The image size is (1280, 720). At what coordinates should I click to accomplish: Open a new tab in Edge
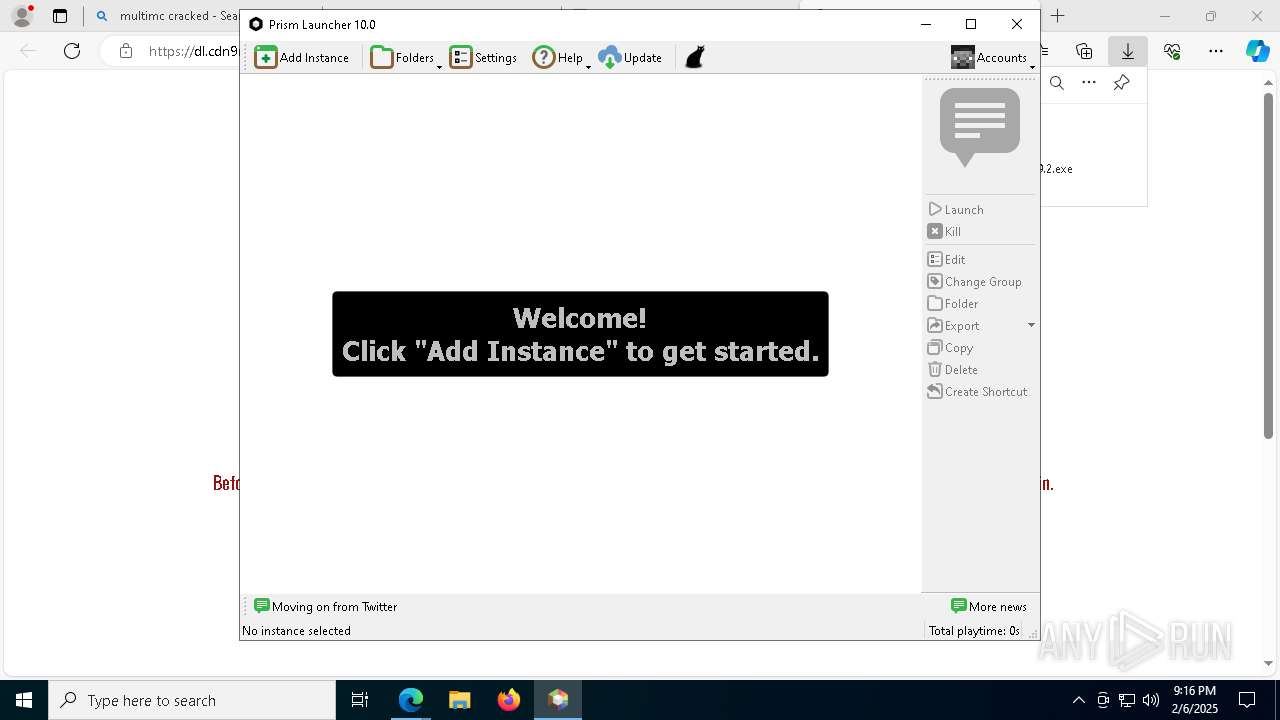pos(1058,16)
